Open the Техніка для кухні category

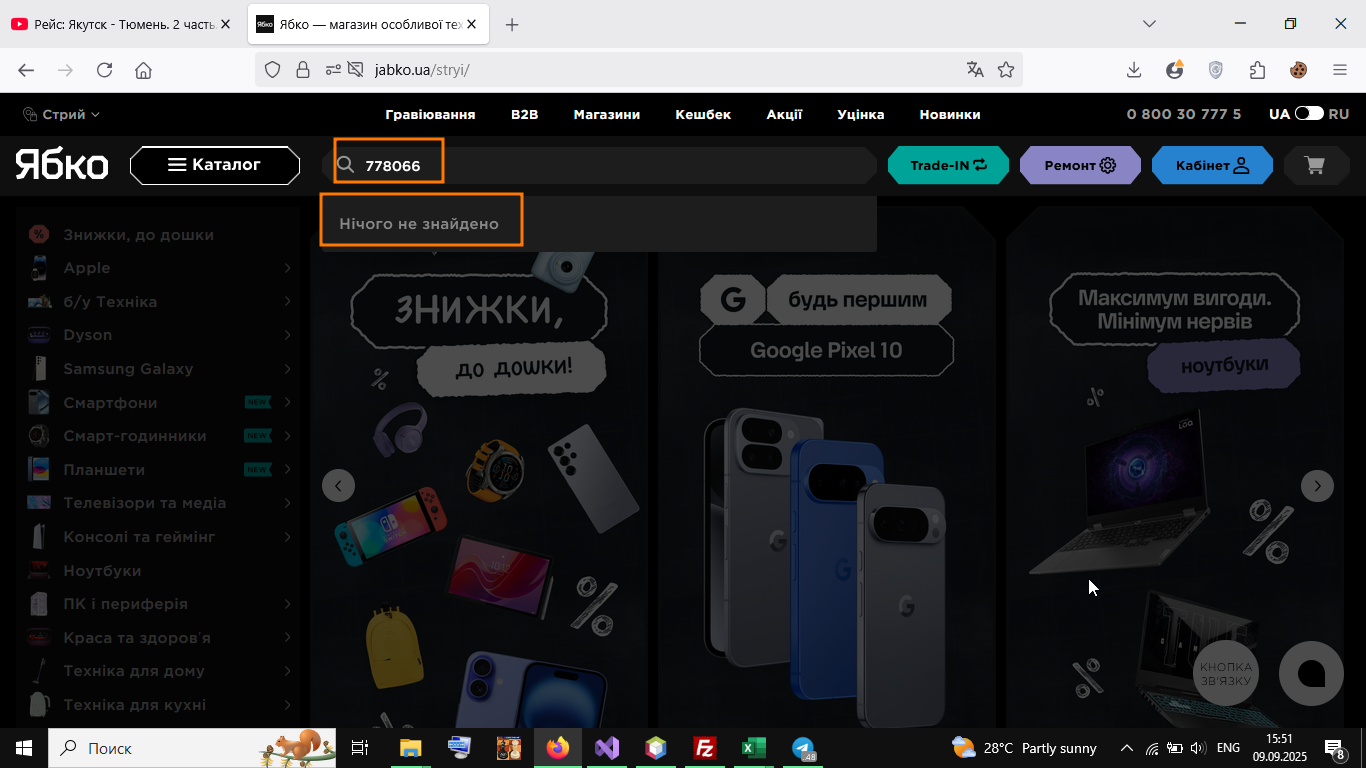135,705
